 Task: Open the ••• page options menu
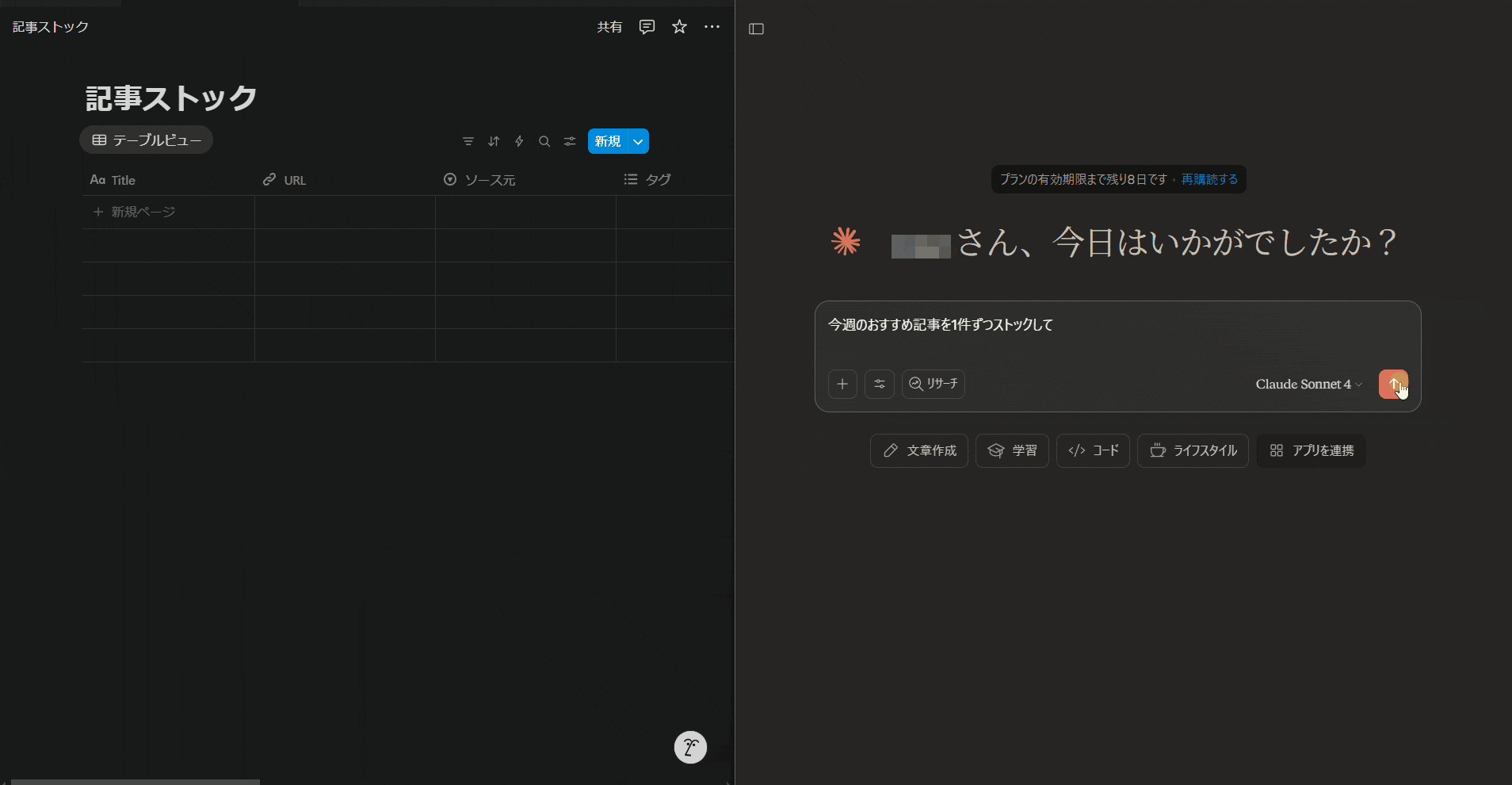(711, 26)
